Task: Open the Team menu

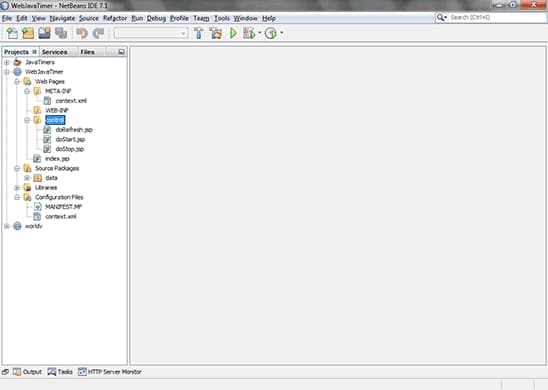Action: click(201, 18)
